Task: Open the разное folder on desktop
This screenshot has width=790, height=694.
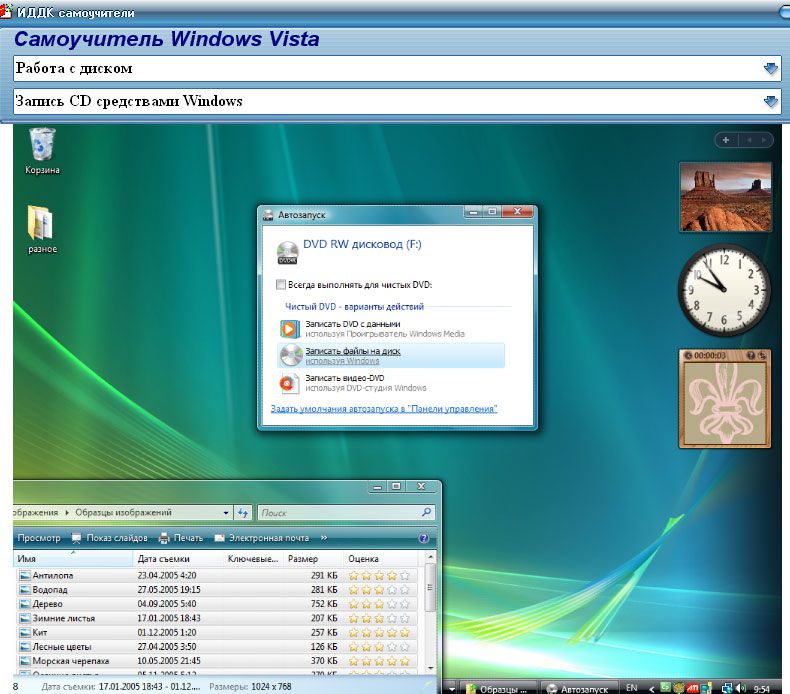Action: click(42, 224)
